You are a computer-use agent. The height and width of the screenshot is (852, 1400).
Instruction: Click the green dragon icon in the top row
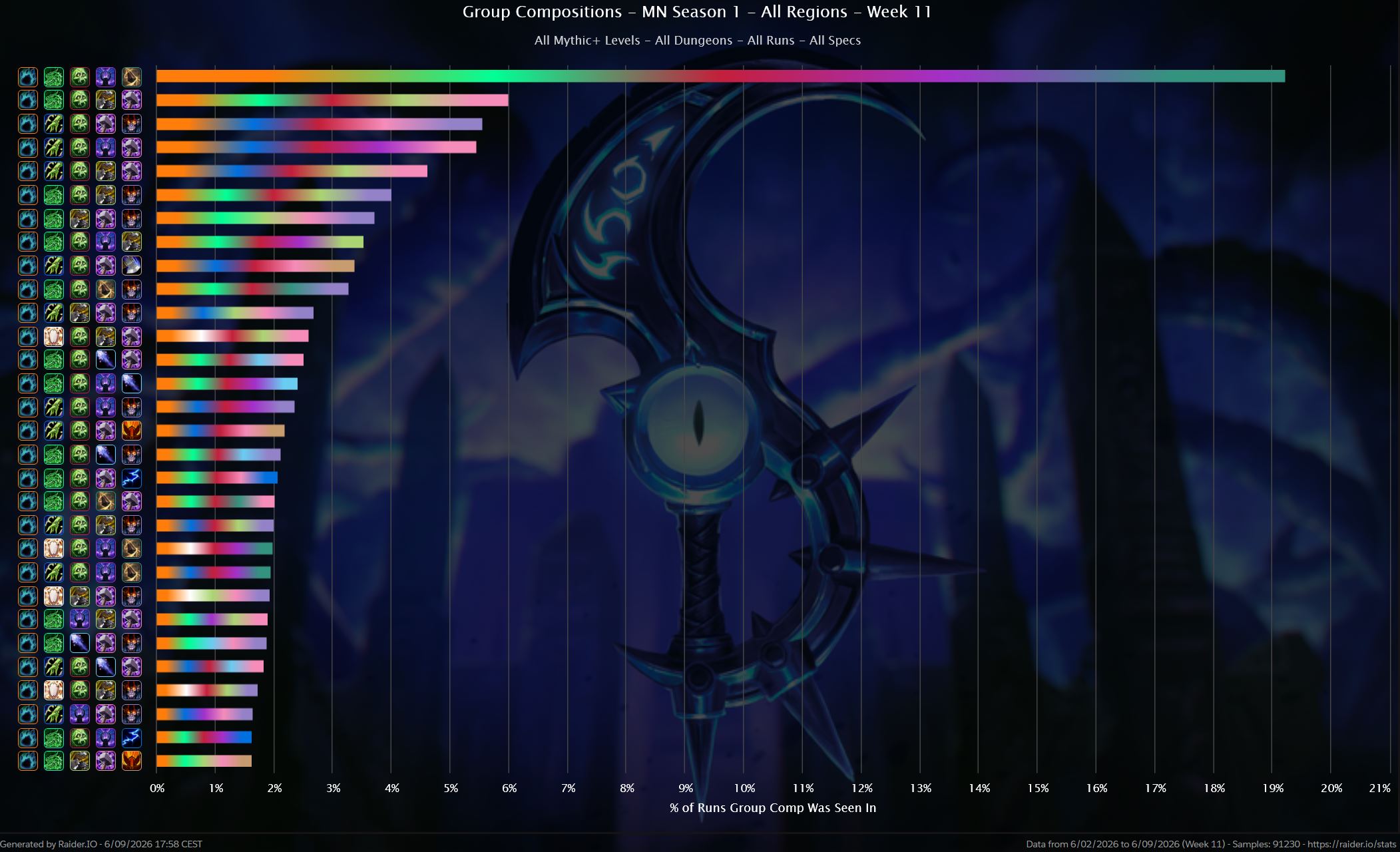click(54, 77)
